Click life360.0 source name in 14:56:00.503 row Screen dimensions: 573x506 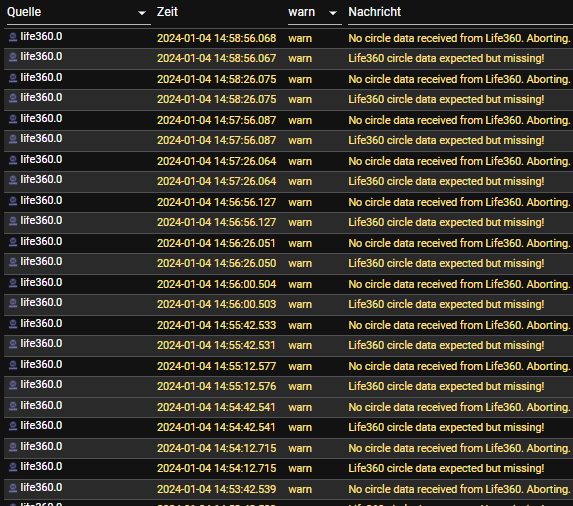point(41,303)
